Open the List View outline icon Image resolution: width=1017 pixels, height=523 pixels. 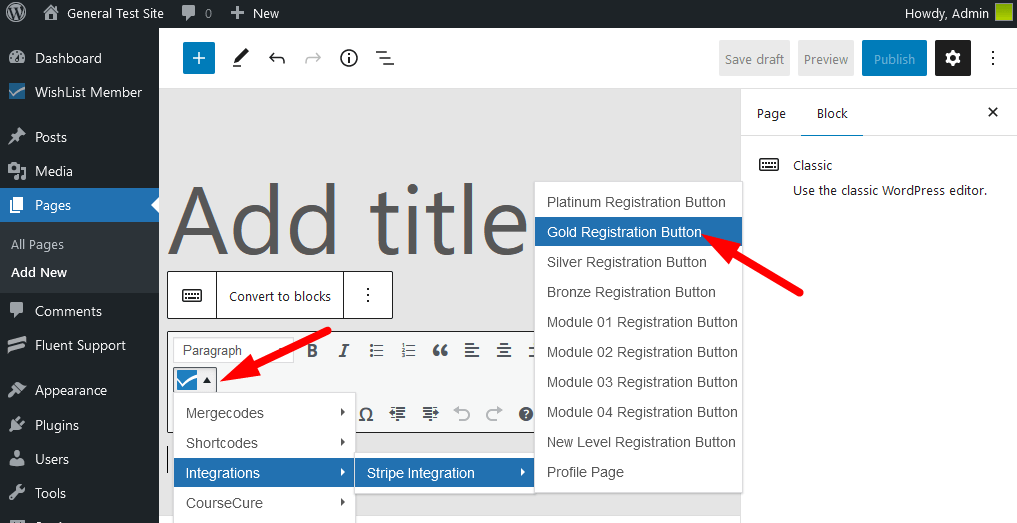[x=385, y=58]
